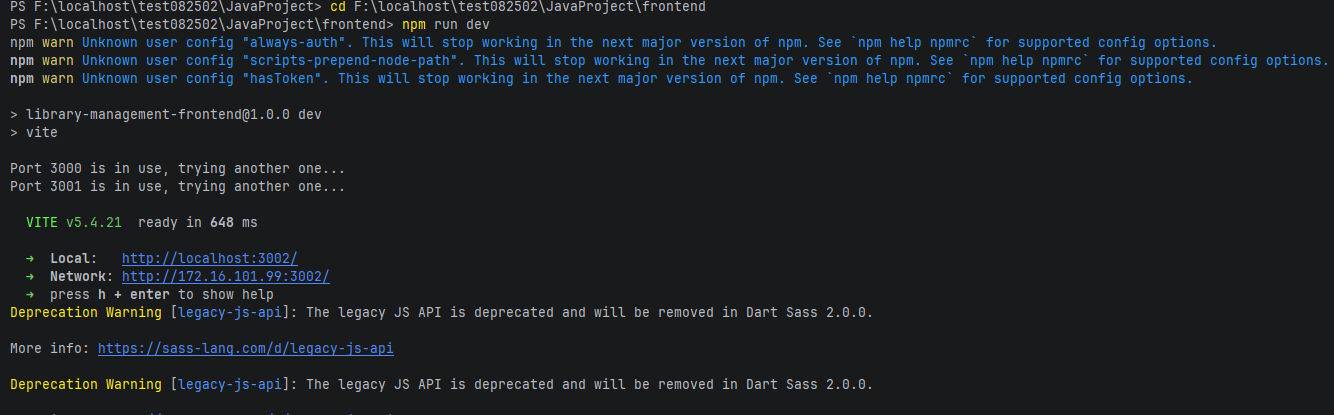Image resolution: width=1334 pixels, height=415 pixels.
Task: Click the green arrow before Local
Action: tap(30, 258)
